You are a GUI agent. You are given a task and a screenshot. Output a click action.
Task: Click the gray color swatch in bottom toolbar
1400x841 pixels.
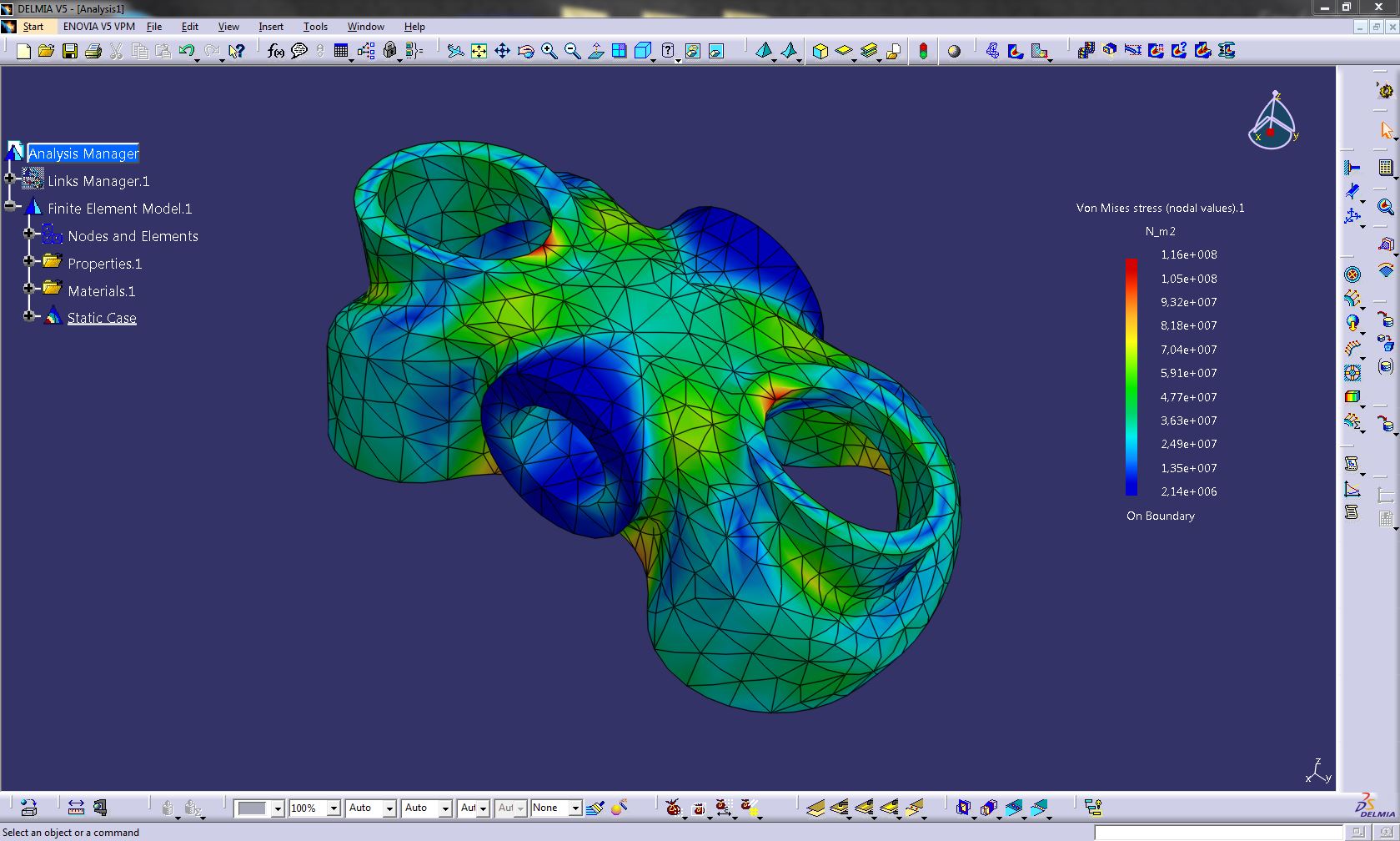(252, 808)
